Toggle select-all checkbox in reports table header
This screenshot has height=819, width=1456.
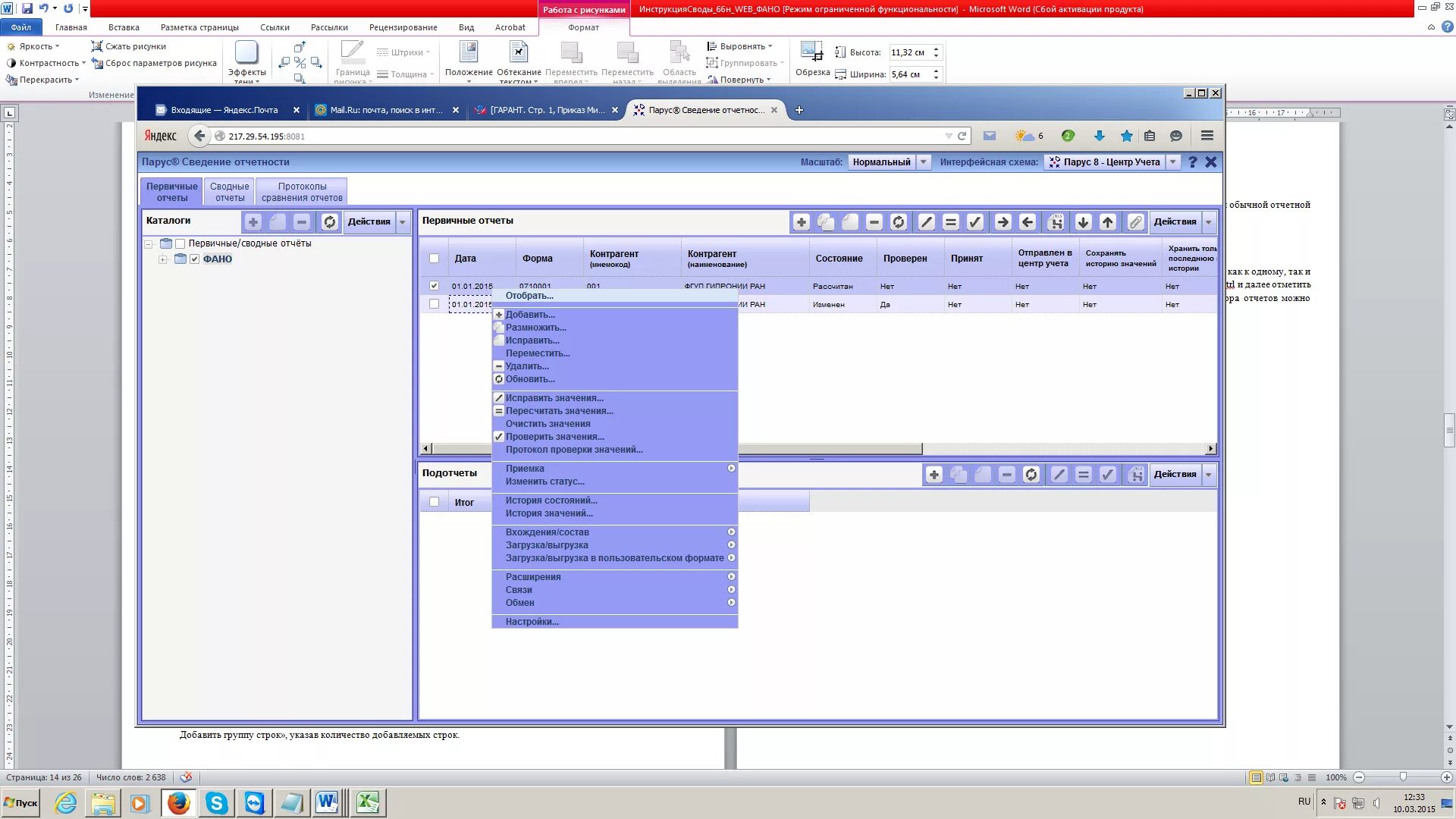tap(434, 258)
